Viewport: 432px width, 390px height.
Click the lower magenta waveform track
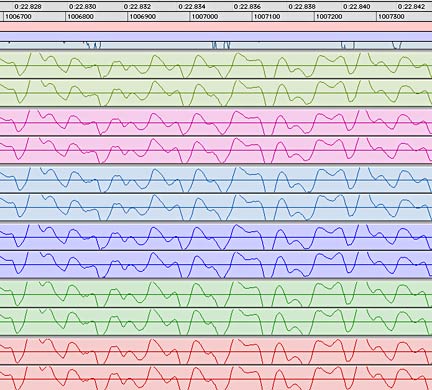216,150
